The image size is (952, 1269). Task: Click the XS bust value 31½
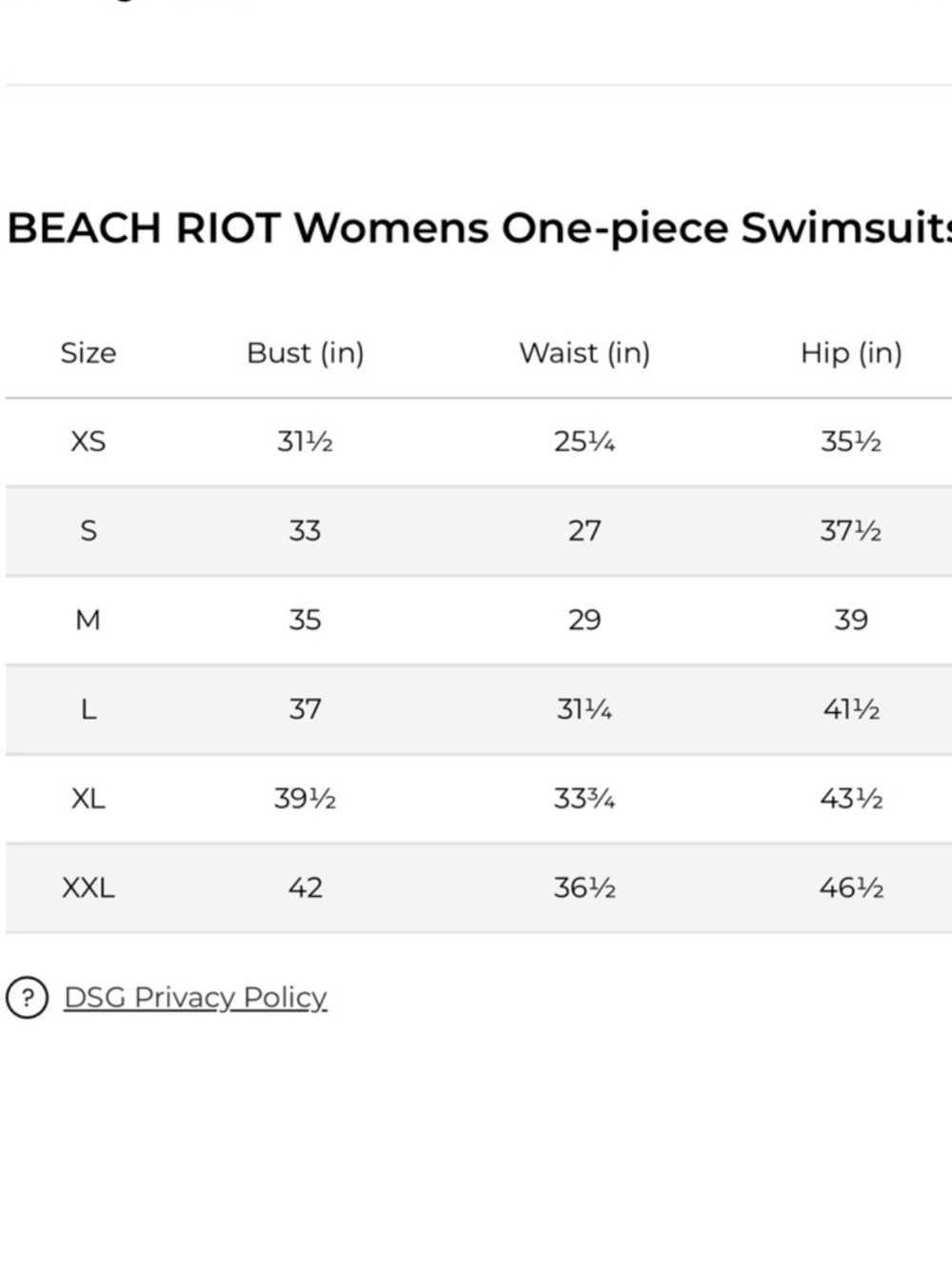[x=306, y=442]
